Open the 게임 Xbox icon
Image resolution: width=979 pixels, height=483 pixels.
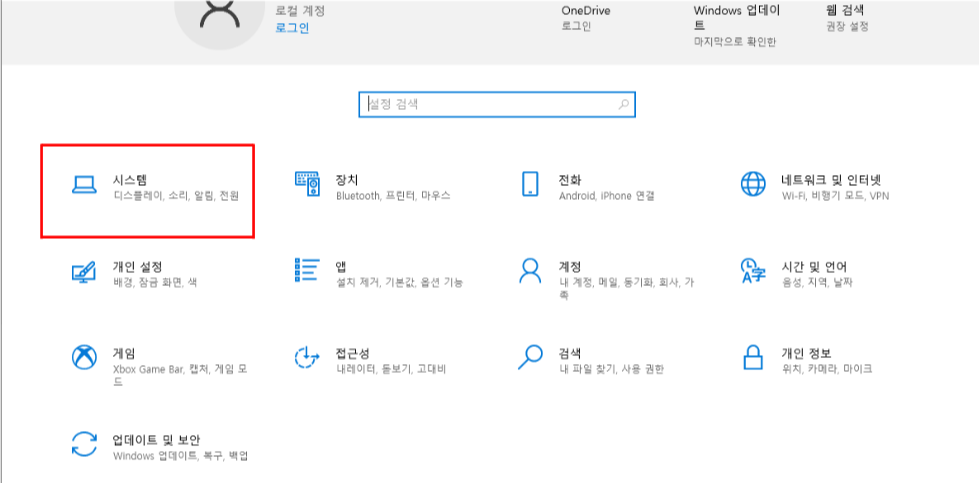(84, 358)
